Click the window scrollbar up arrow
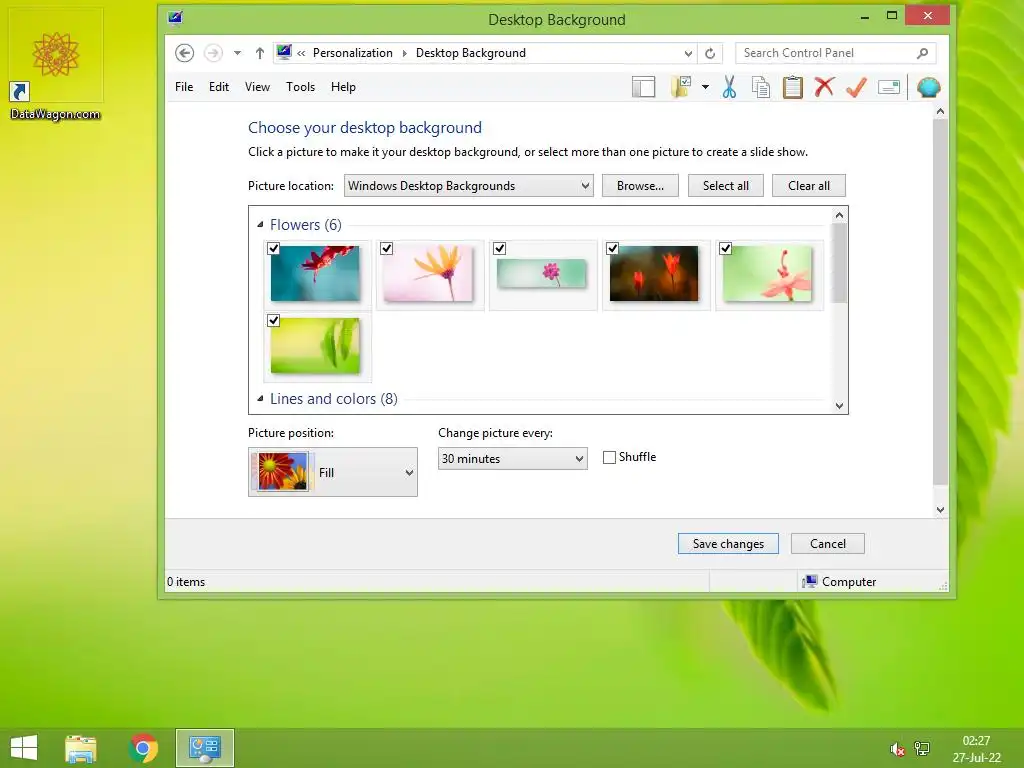Viewport: 1024px width, 768px height. pyautogui.click(x=940, y=112)
